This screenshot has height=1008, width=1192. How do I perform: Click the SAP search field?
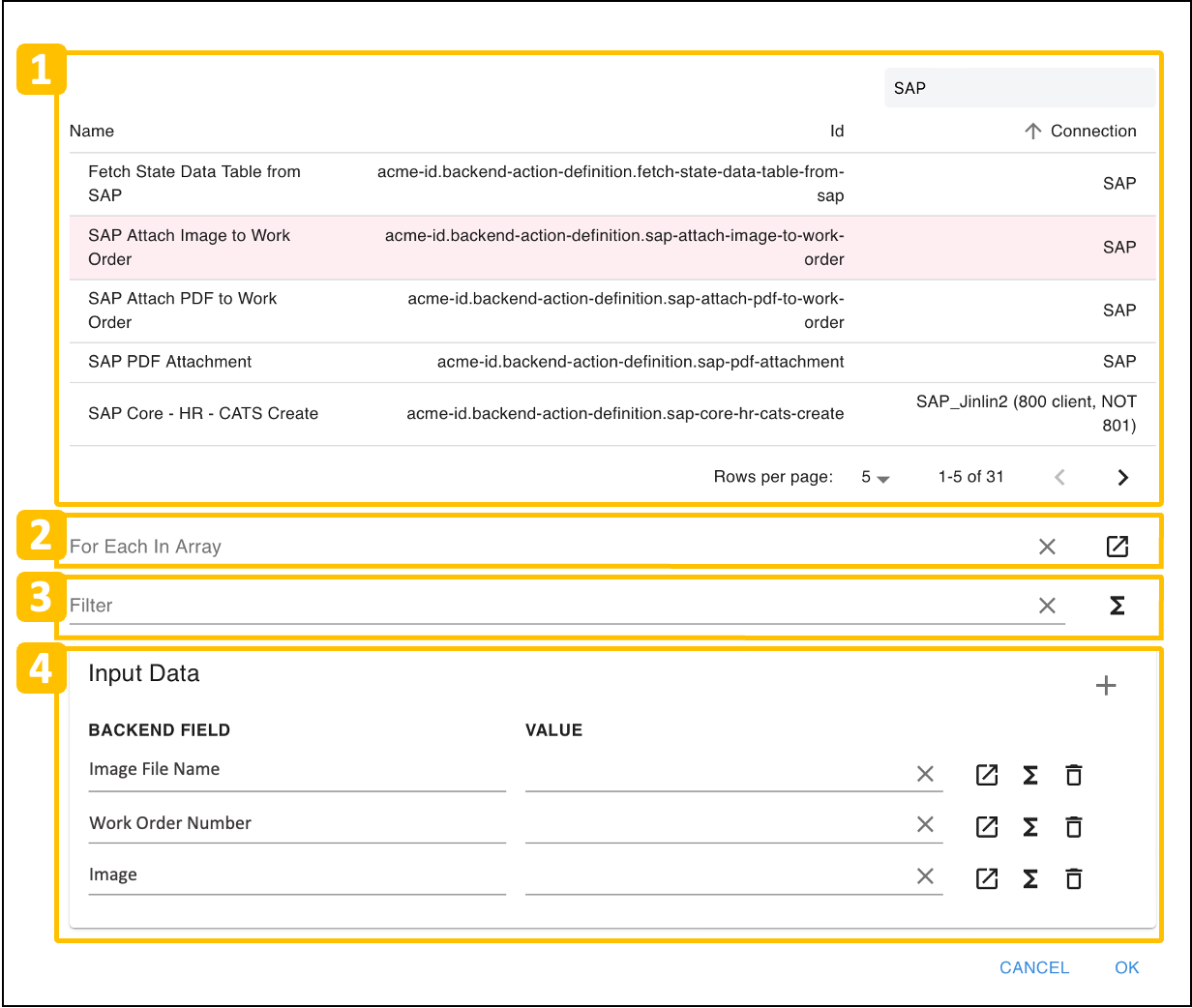[1020, 88]
